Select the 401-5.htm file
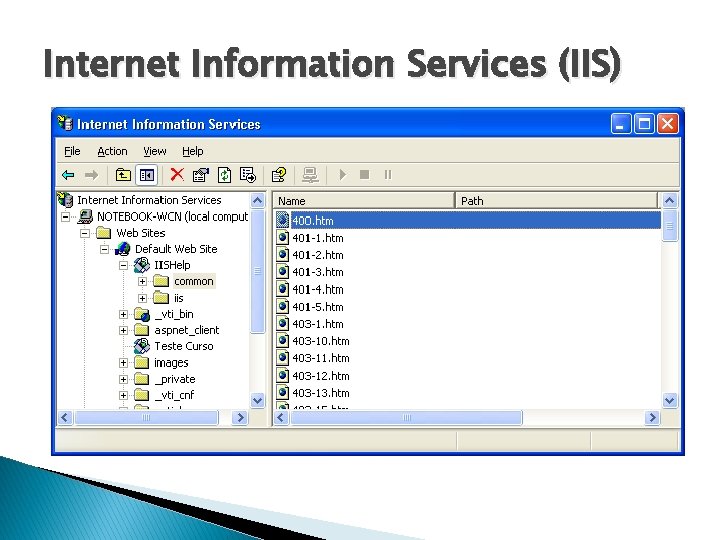Screen dimensions: 720x540 coord(318,307)
